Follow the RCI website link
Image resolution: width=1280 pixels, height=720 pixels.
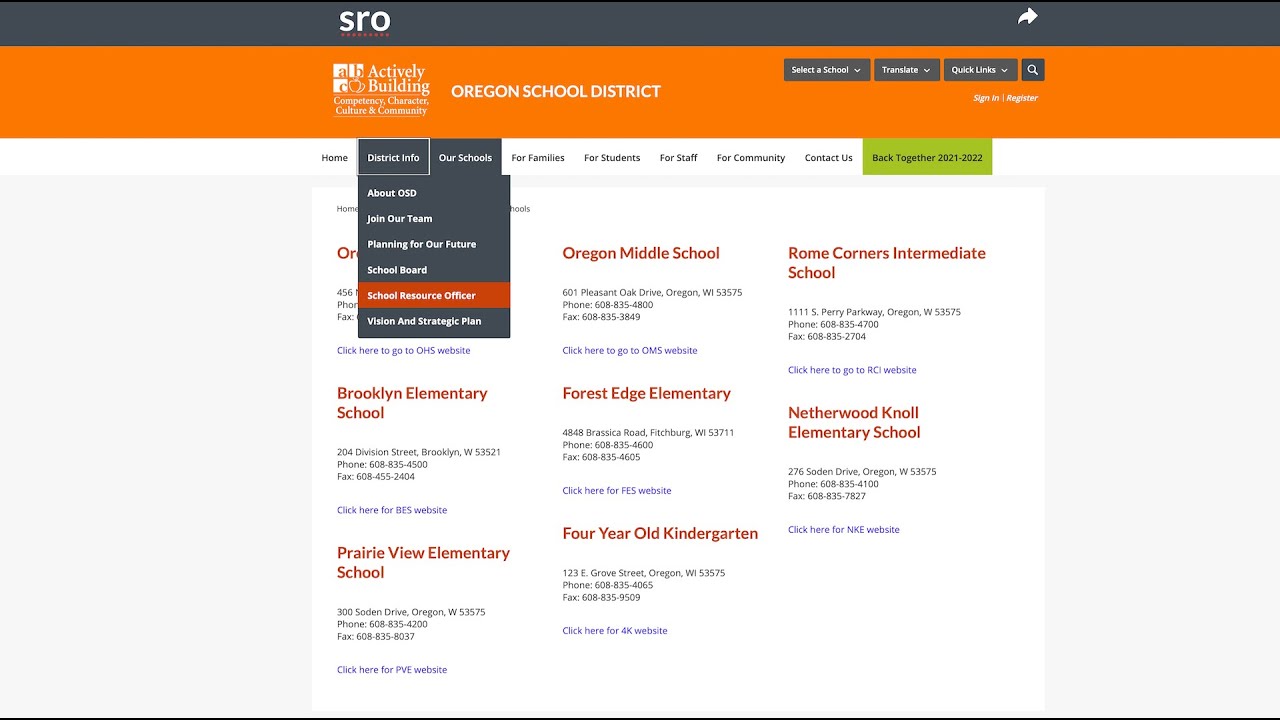(x=852, y=370)
